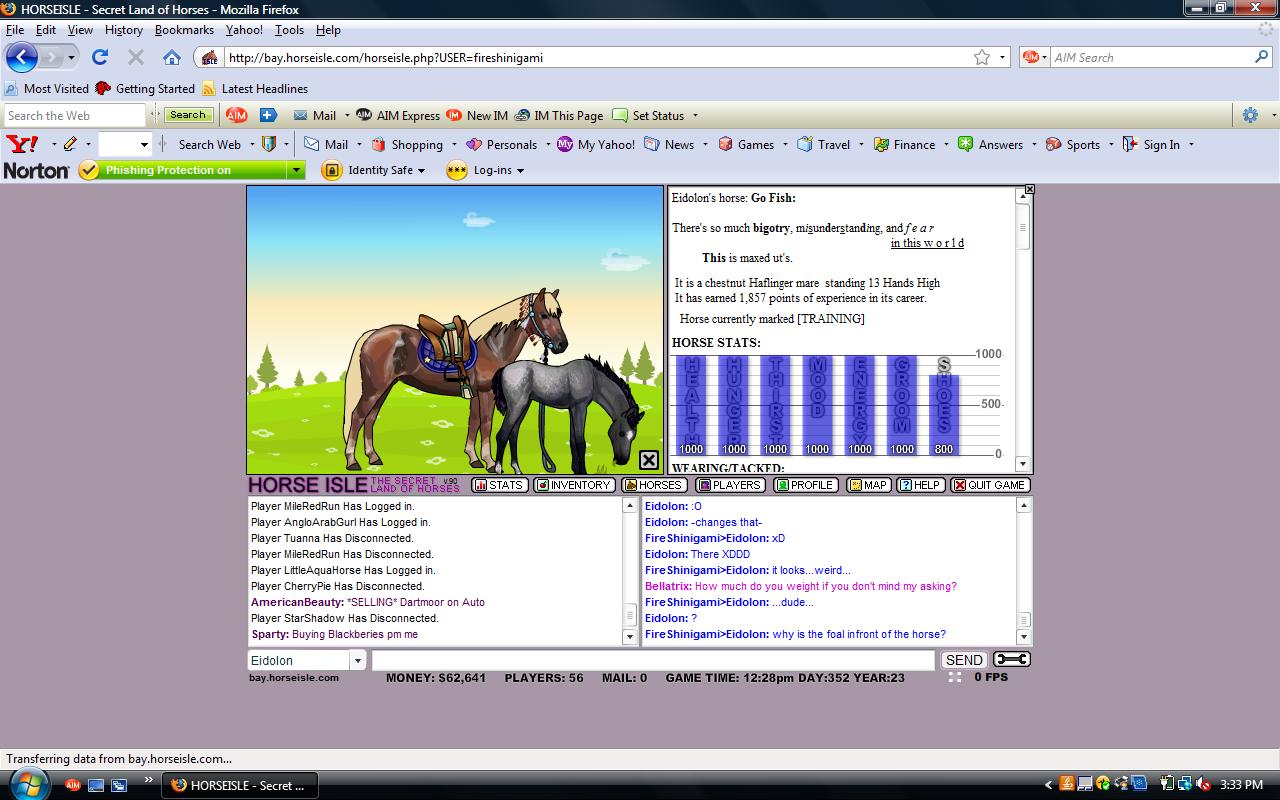Click IM This Page
Screen dimensions: 1280x800
point(559,115)
